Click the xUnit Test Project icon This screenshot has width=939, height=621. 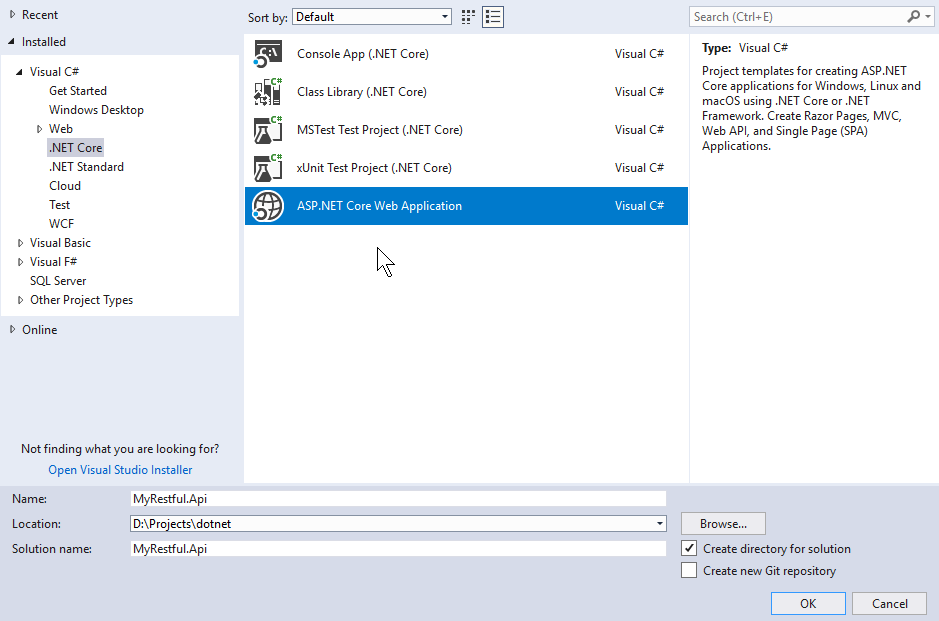coord(268,168)
